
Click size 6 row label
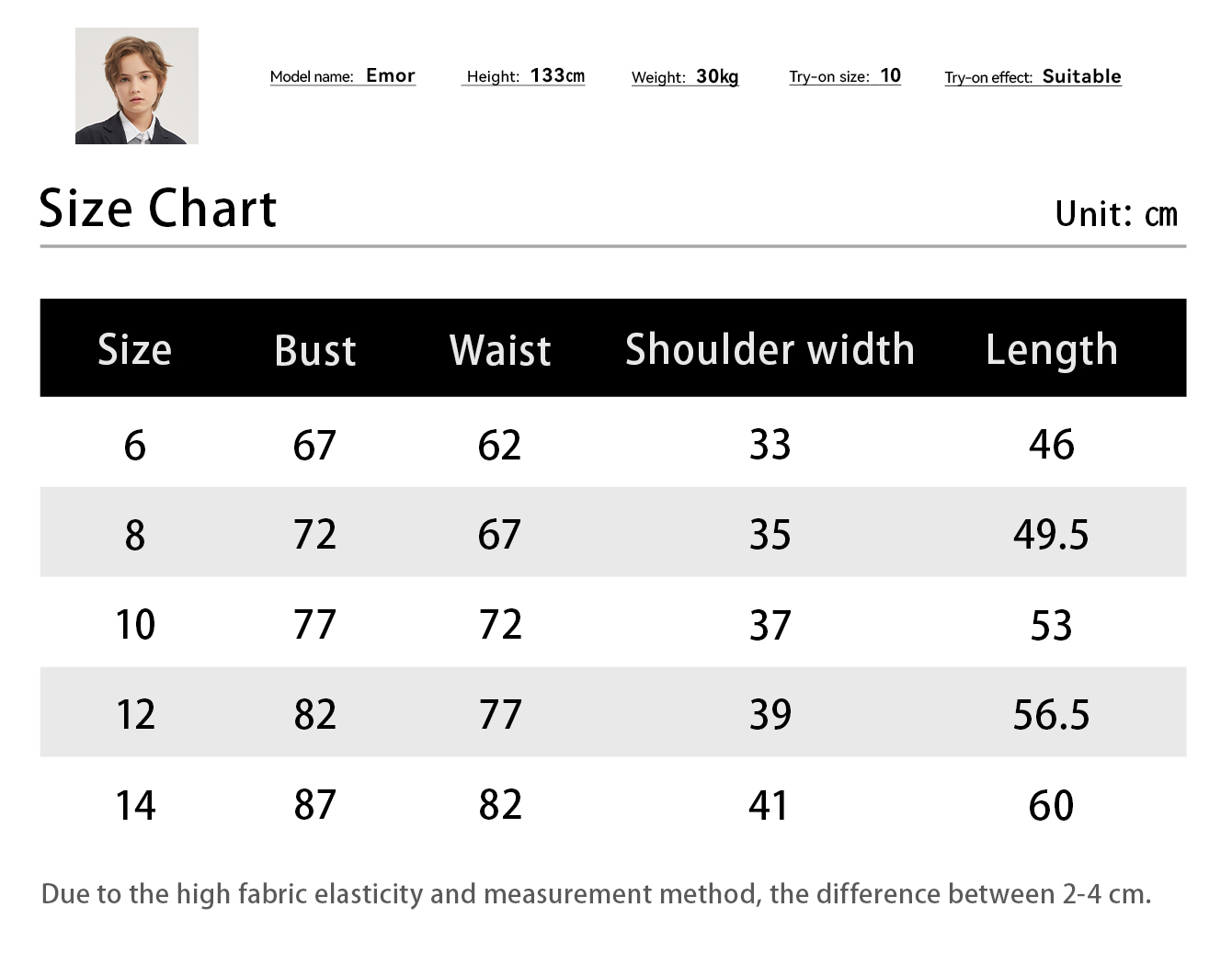(x=135, y=446)
